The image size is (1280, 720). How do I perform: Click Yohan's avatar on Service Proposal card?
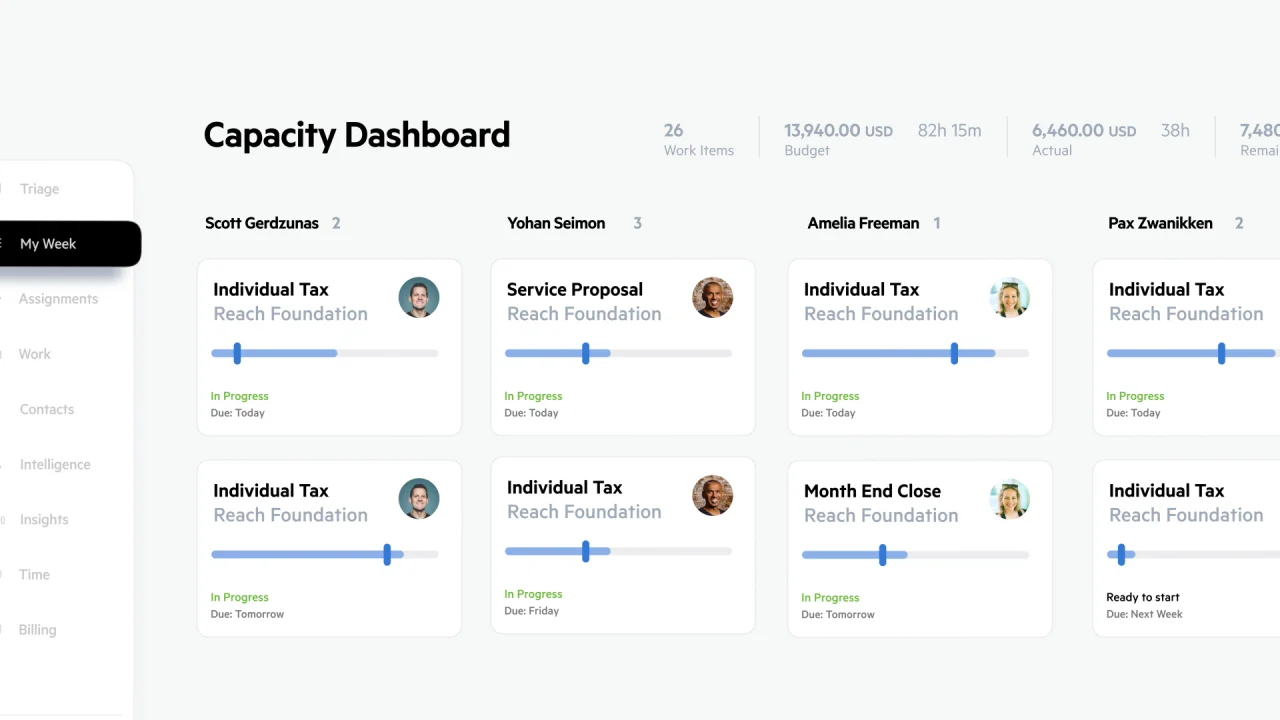click(713, 298)
